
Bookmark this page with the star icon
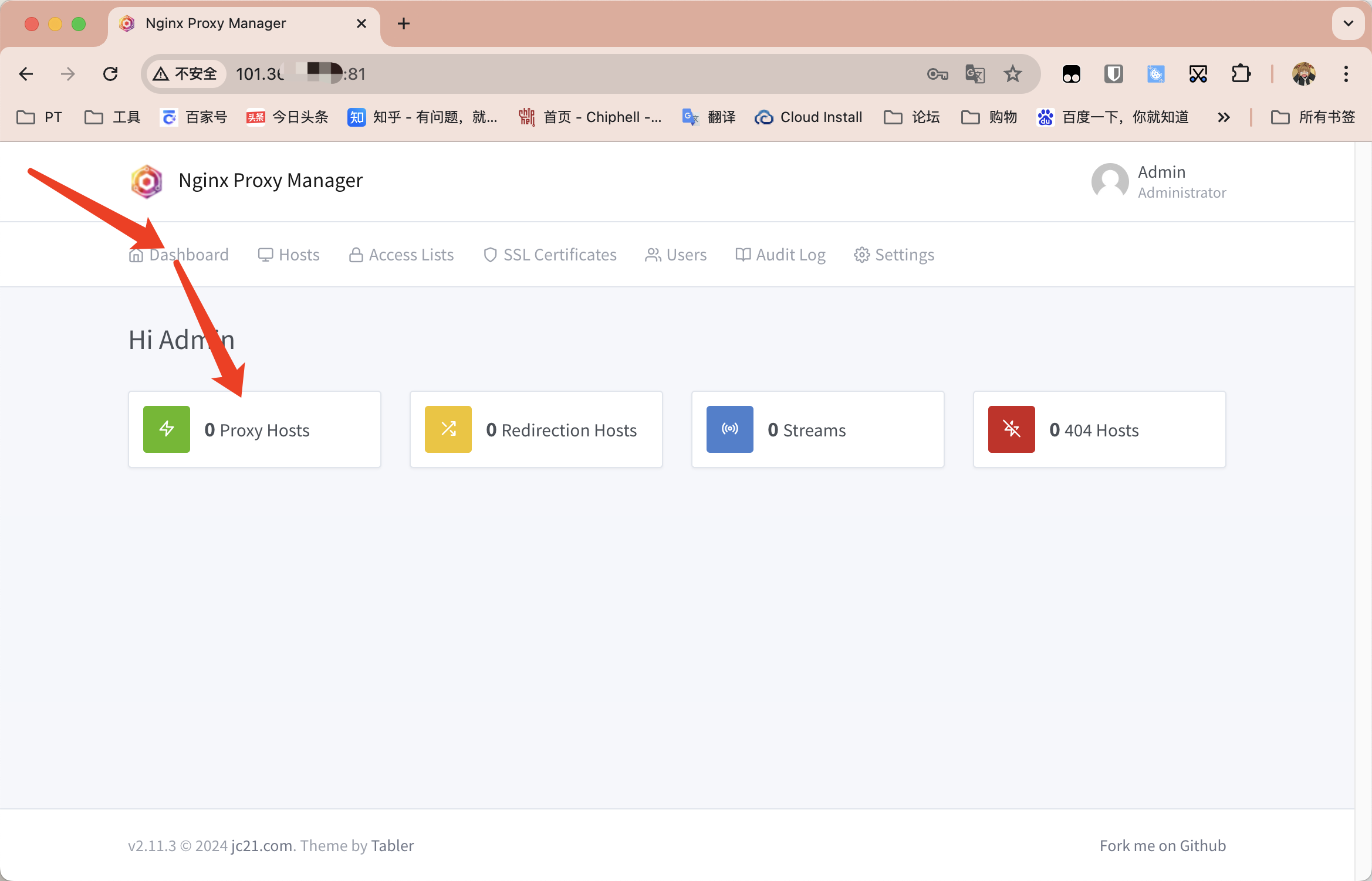(1013, 74)
